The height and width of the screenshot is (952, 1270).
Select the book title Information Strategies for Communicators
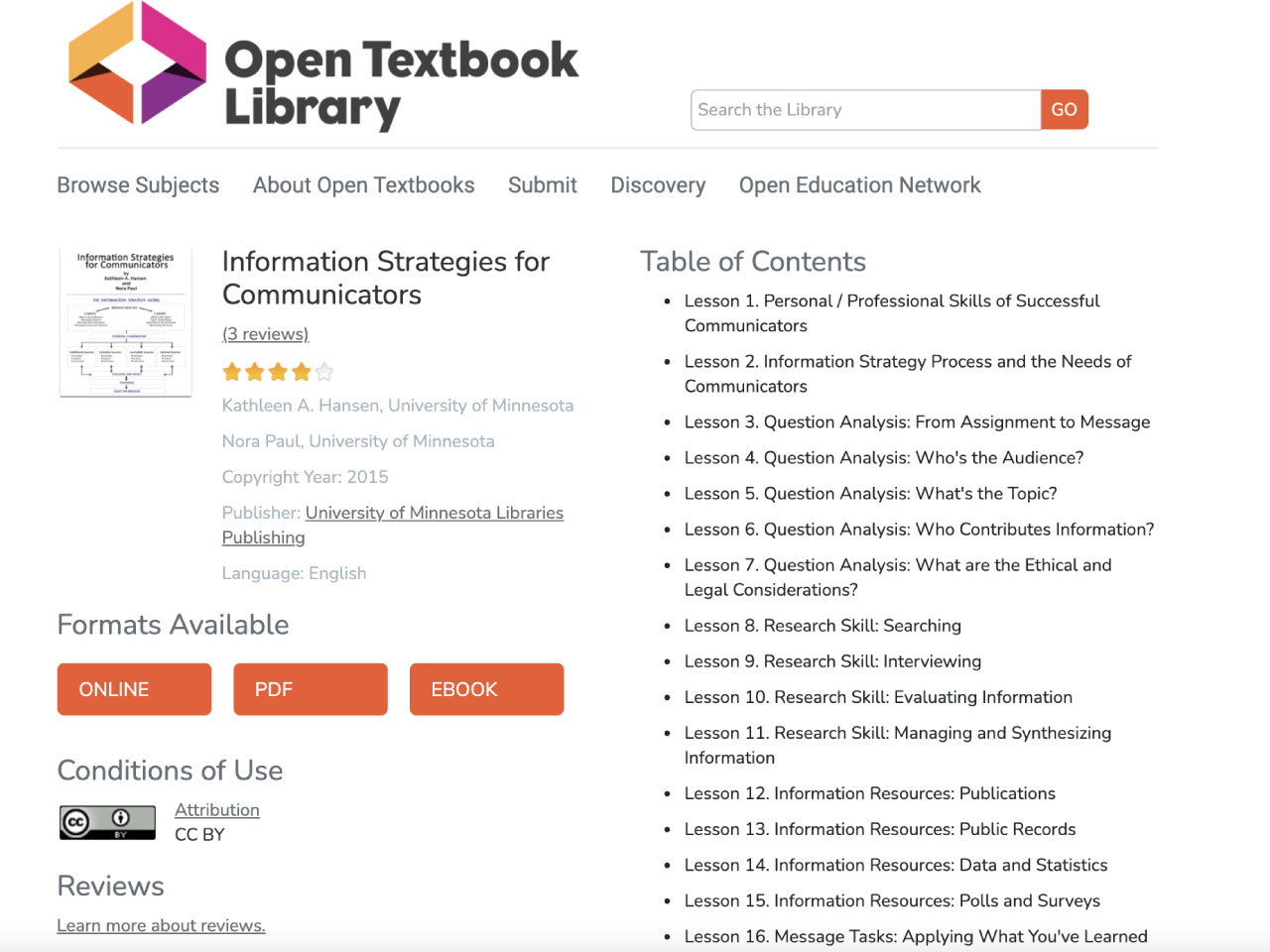[x=386, y=278]
